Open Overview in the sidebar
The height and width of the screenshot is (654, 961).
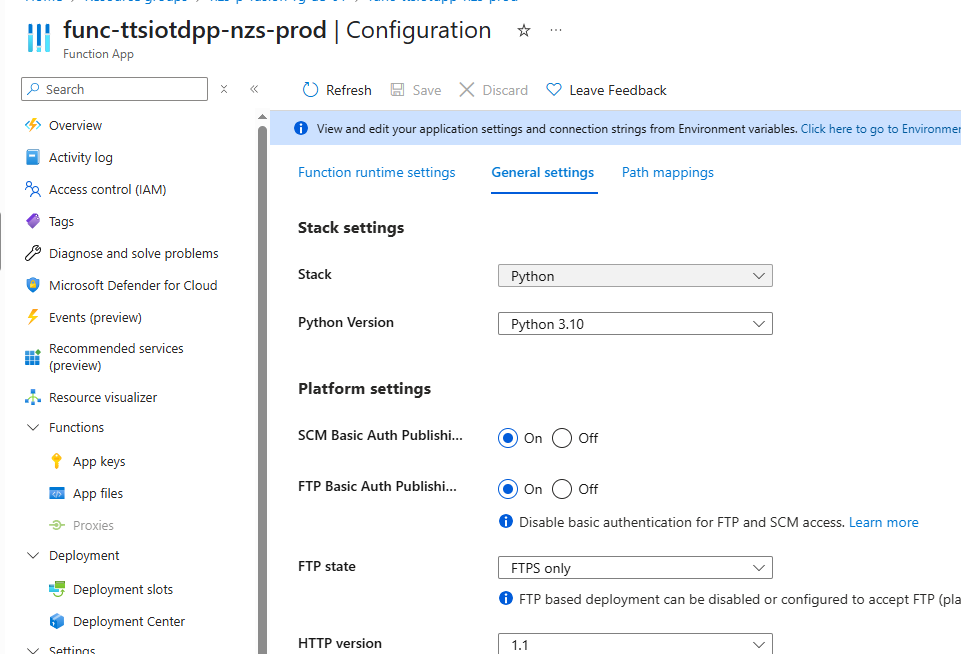point(75,125)
